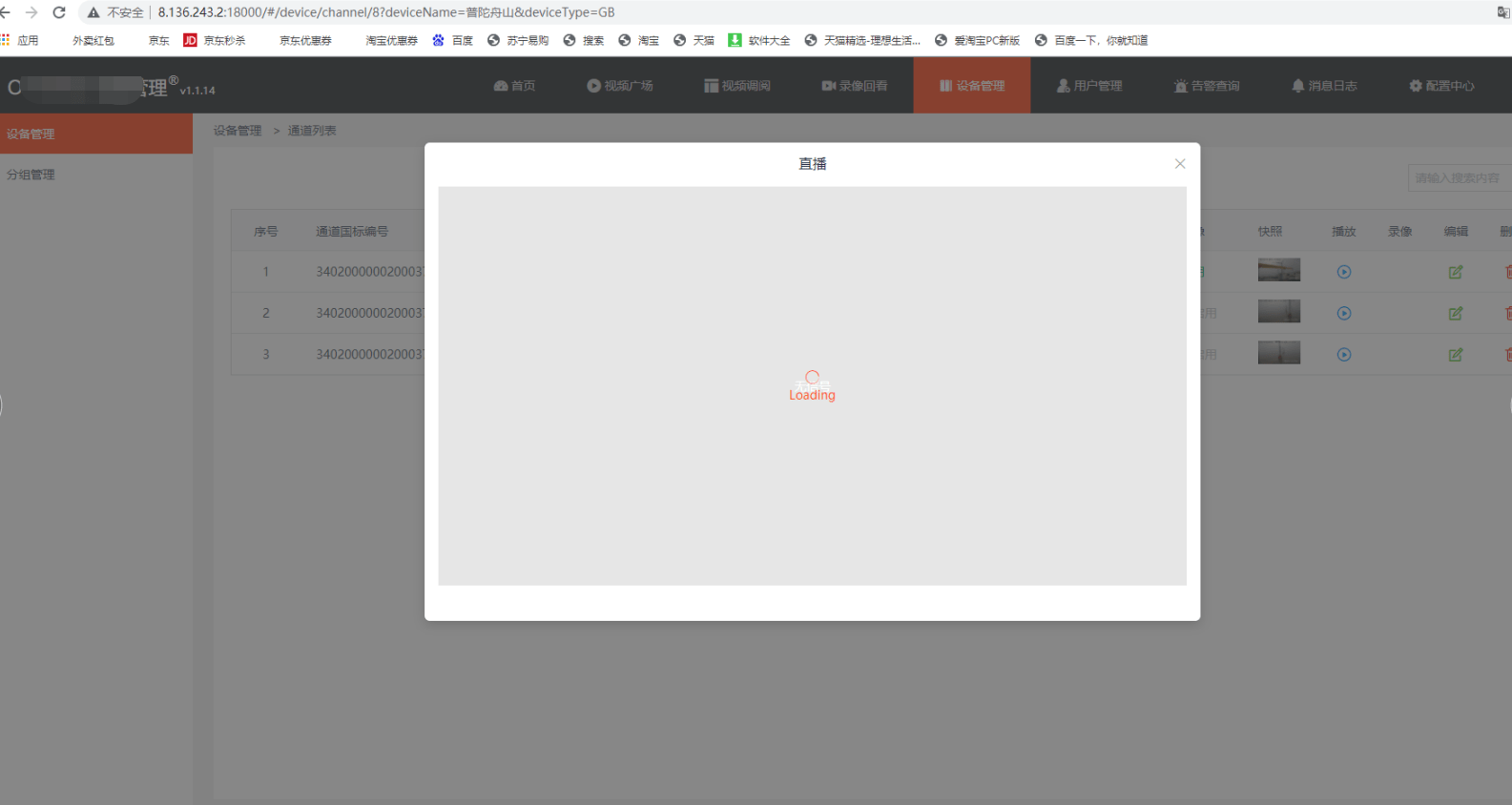This screenshot has width=1512, height=805.
Task: Click the search input field
Action: [x=1458, y=178]
